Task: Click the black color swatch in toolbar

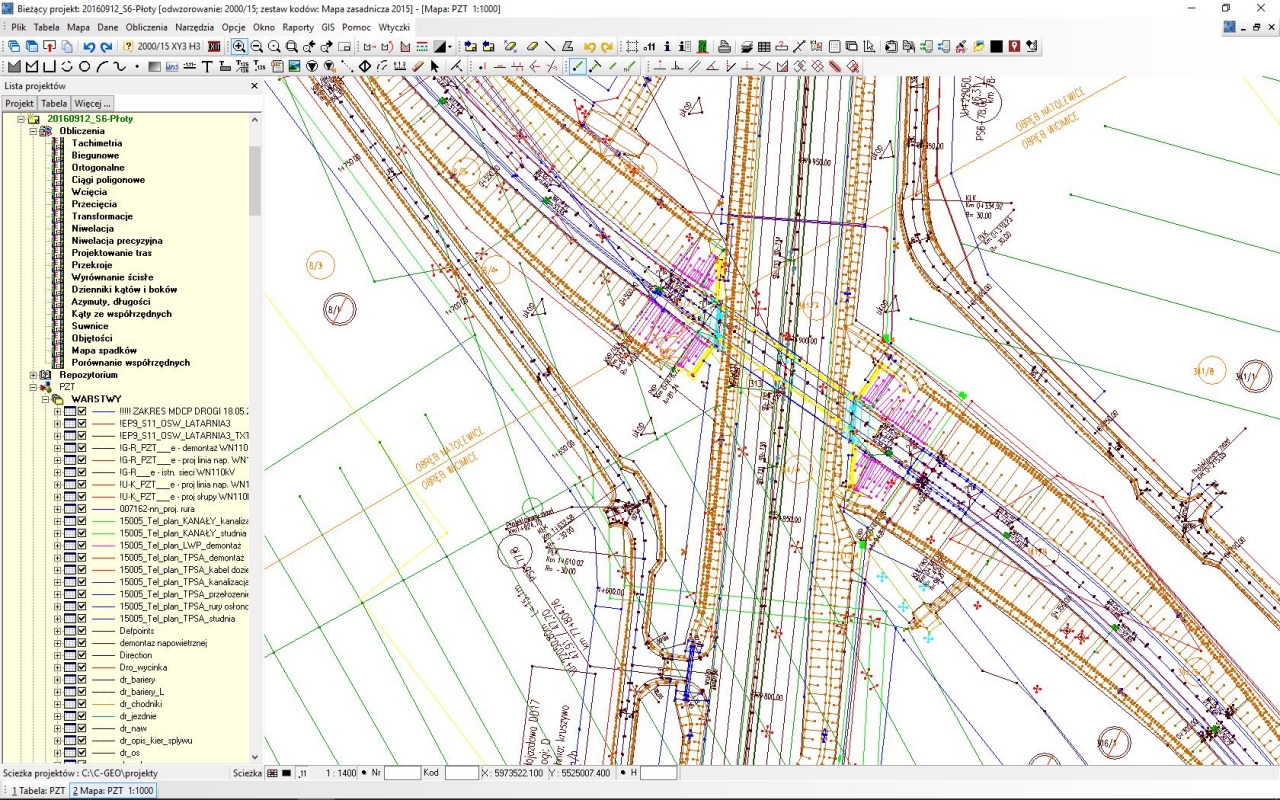Action: coord(997,46)
